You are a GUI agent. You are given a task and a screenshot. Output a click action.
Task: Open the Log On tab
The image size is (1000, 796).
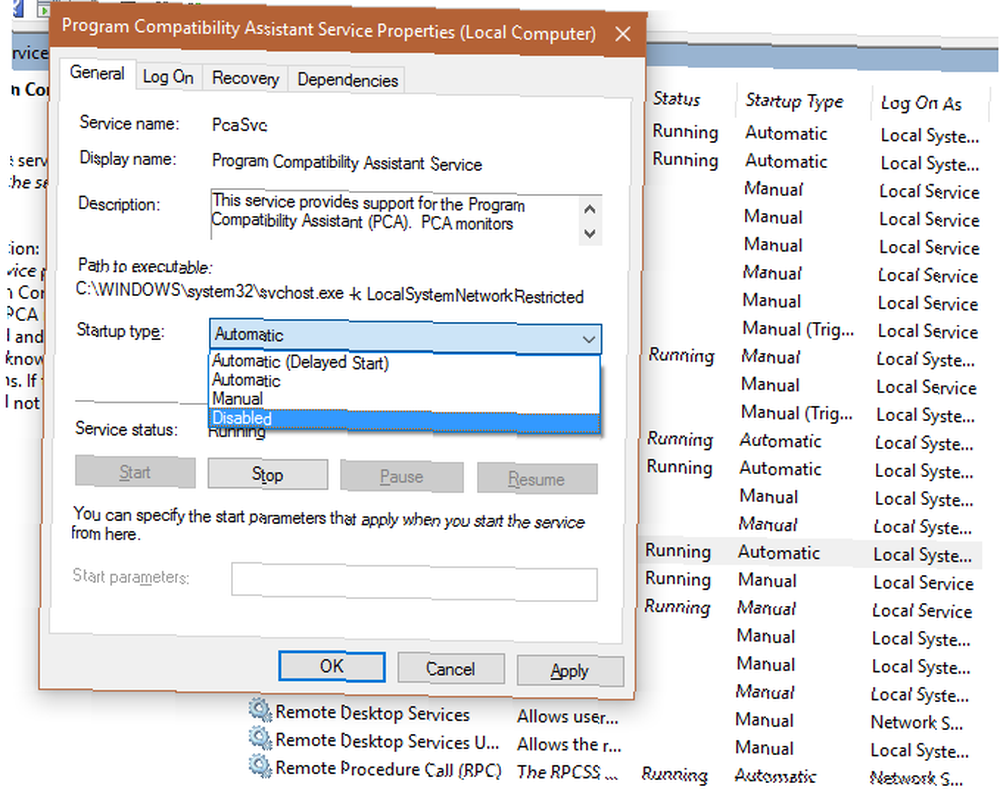pos(168,77)
